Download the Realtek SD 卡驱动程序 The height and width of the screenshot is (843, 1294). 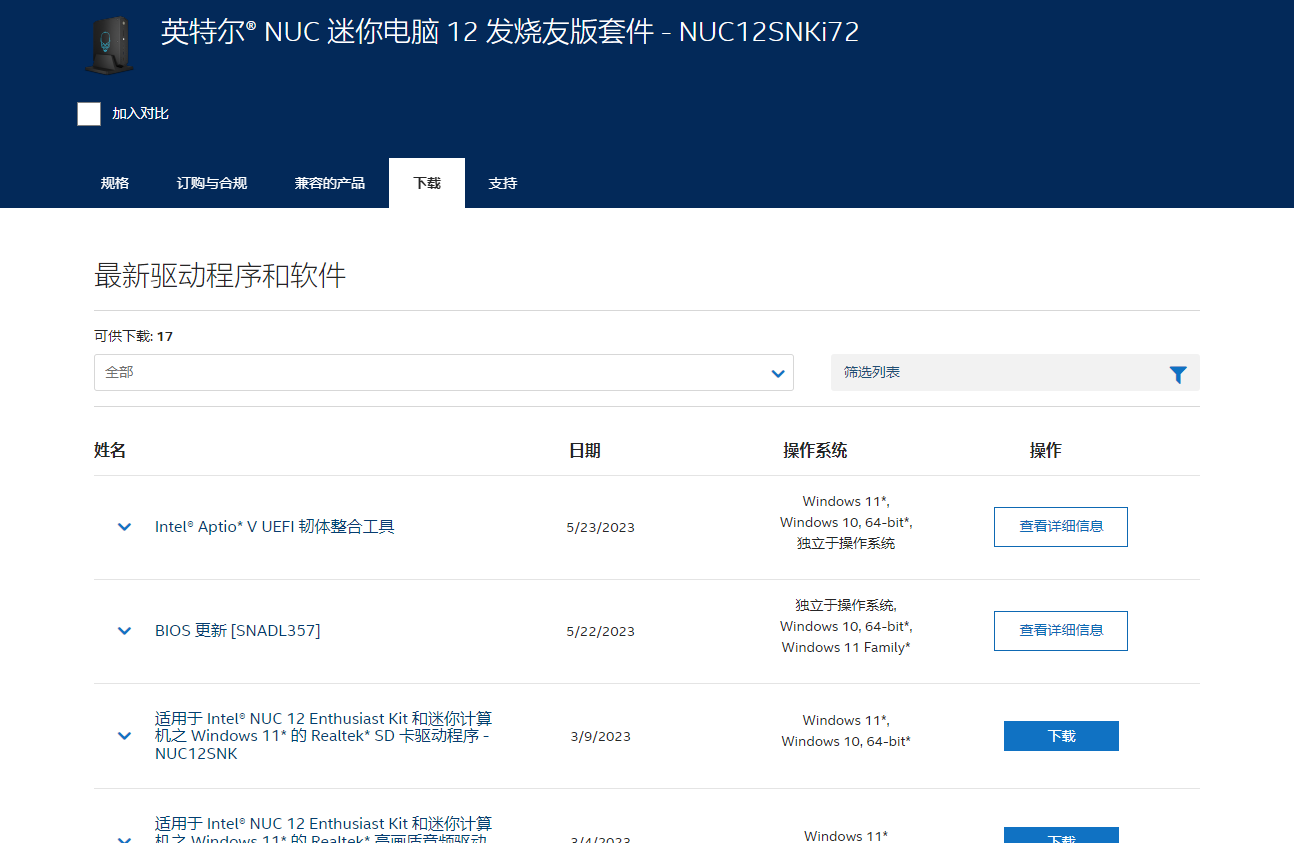click(1061, 736)
